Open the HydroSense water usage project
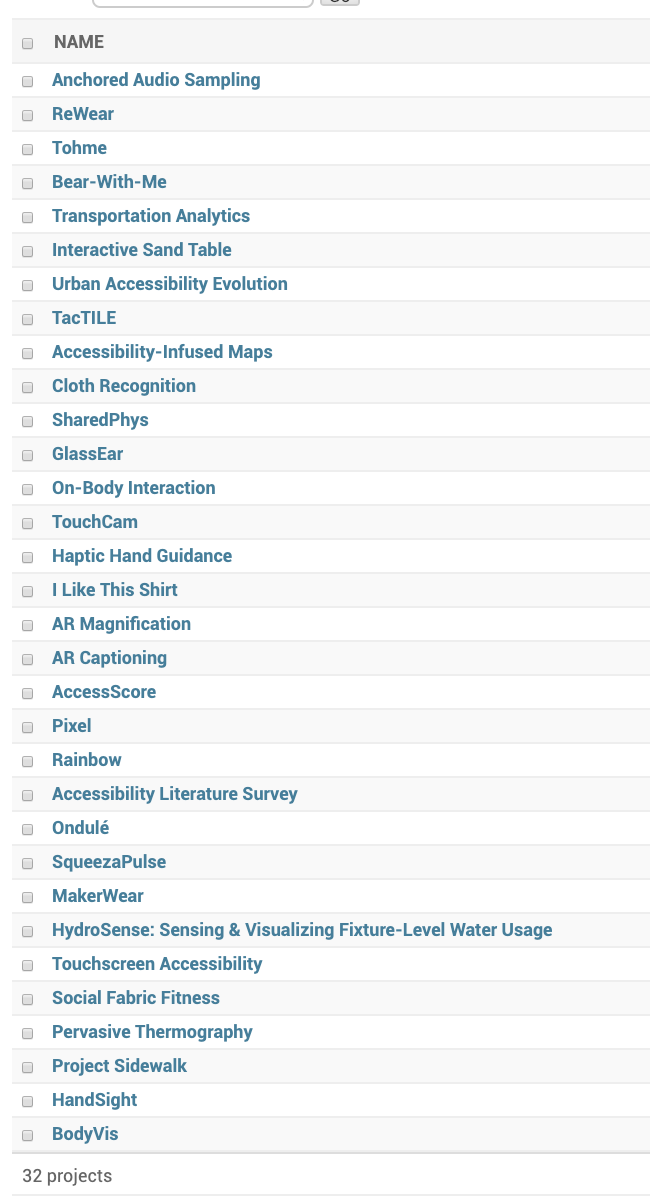The width and height of the screenshot is (650, 1198). 302,929
